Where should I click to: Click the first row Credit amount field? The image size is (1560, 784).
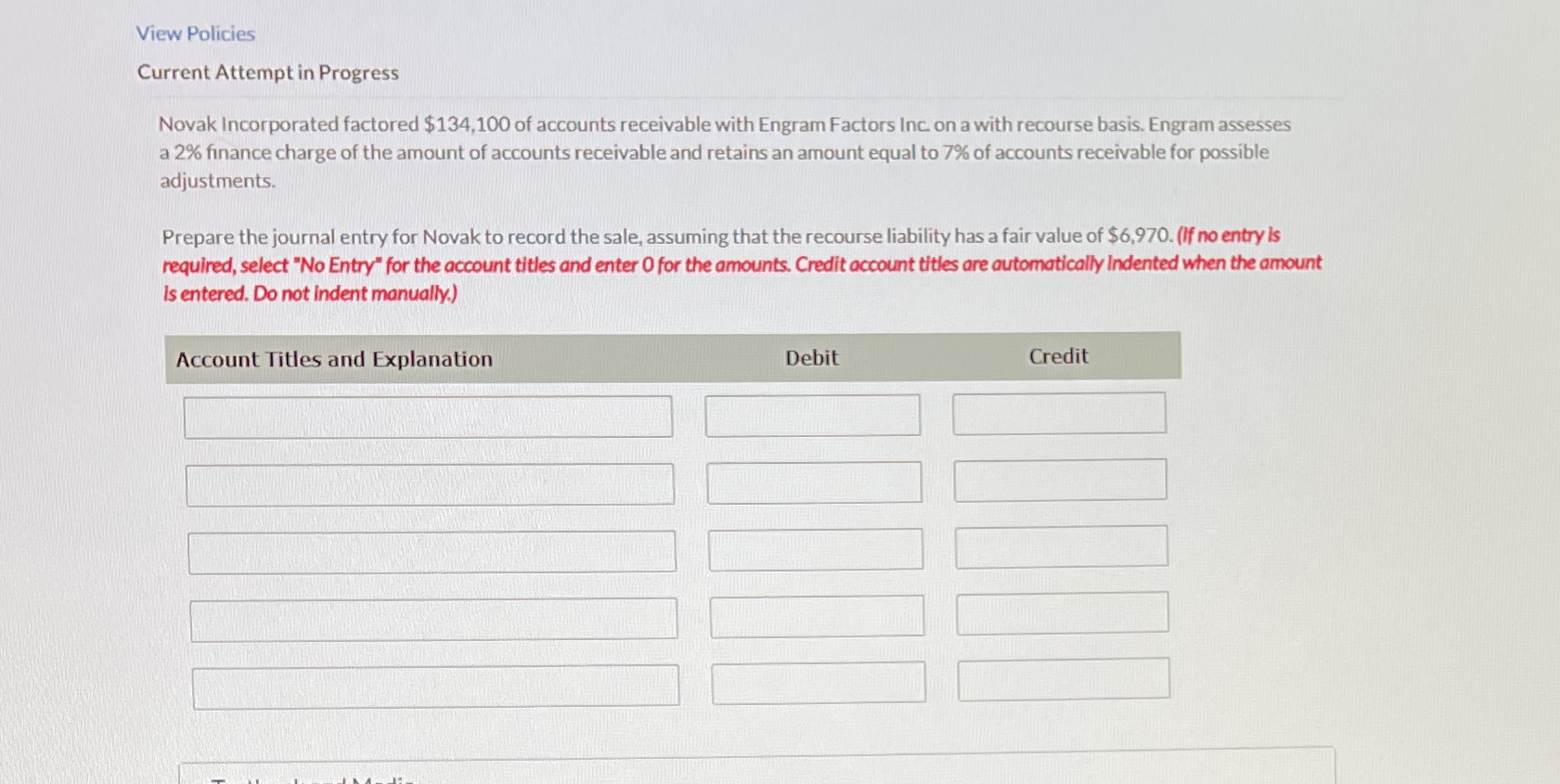click(x=1058, y=413)
